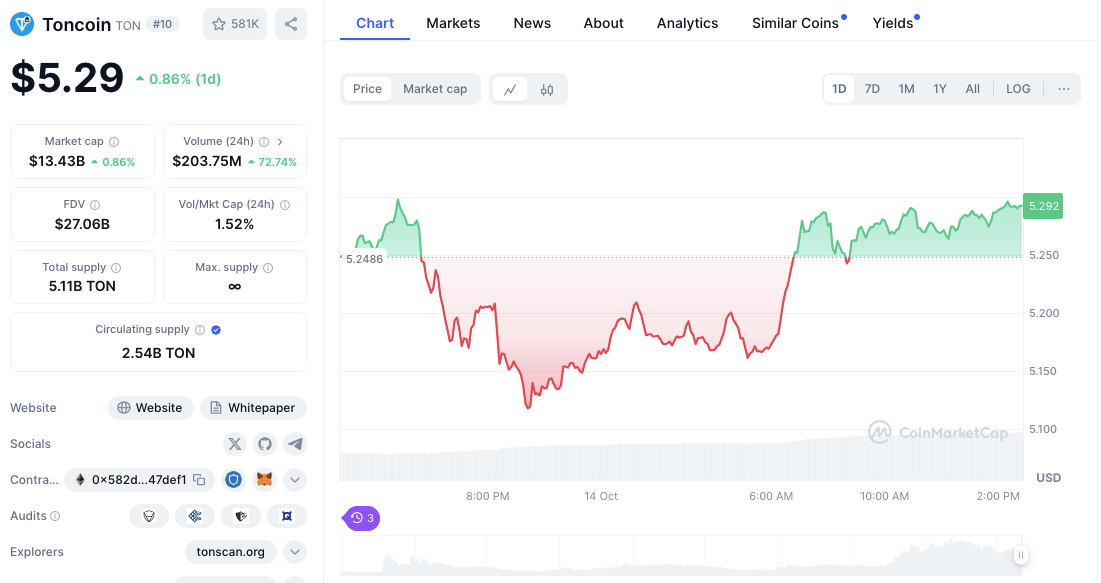Select line chart view icon
Viewport: 1101px width, 583px height.
[x=510, y=89]
